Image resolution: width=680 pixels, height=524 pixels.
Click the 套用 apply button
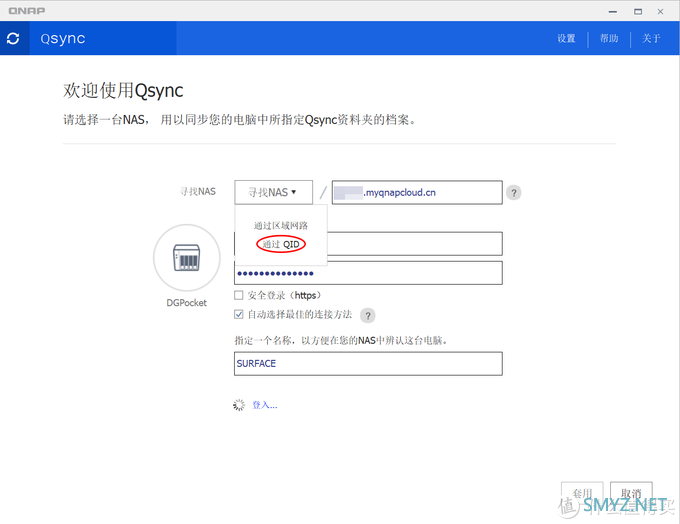tap(582, 494)
